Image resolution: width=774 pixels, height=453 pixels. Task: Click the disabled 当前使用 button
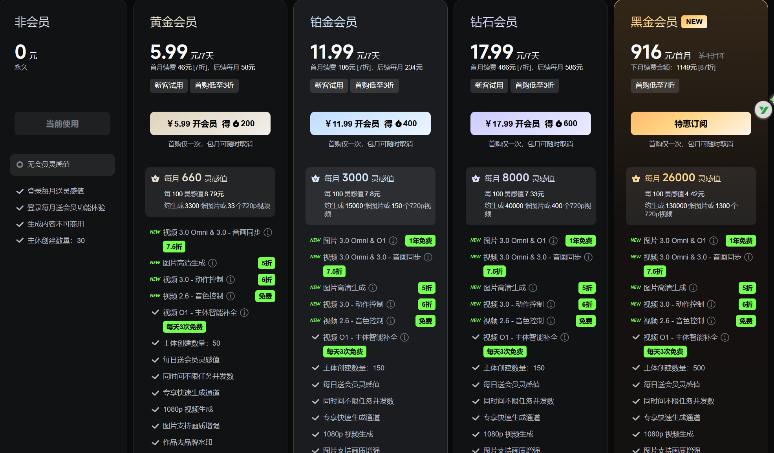tap(62, 124)
